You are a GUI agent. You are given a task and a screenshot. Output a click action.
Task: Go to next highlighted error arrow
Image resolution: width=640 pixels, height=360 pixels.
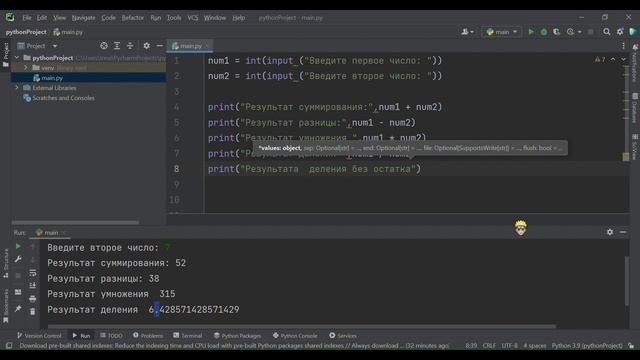click(623, 60)
